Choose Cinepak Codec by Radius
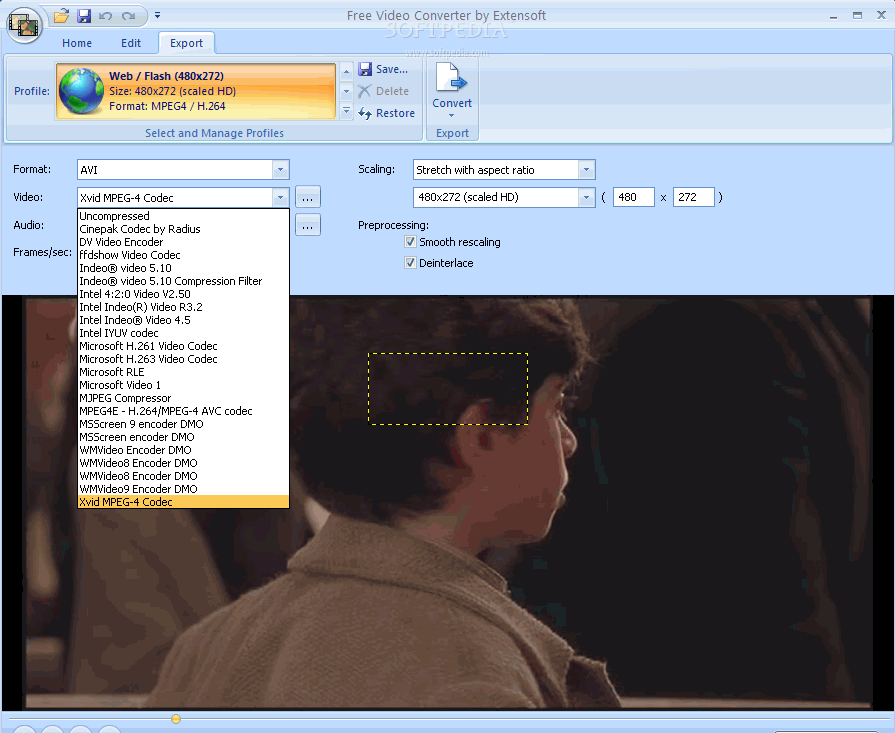895x733 pixels. pyautogui.click(x=183, y=229)
